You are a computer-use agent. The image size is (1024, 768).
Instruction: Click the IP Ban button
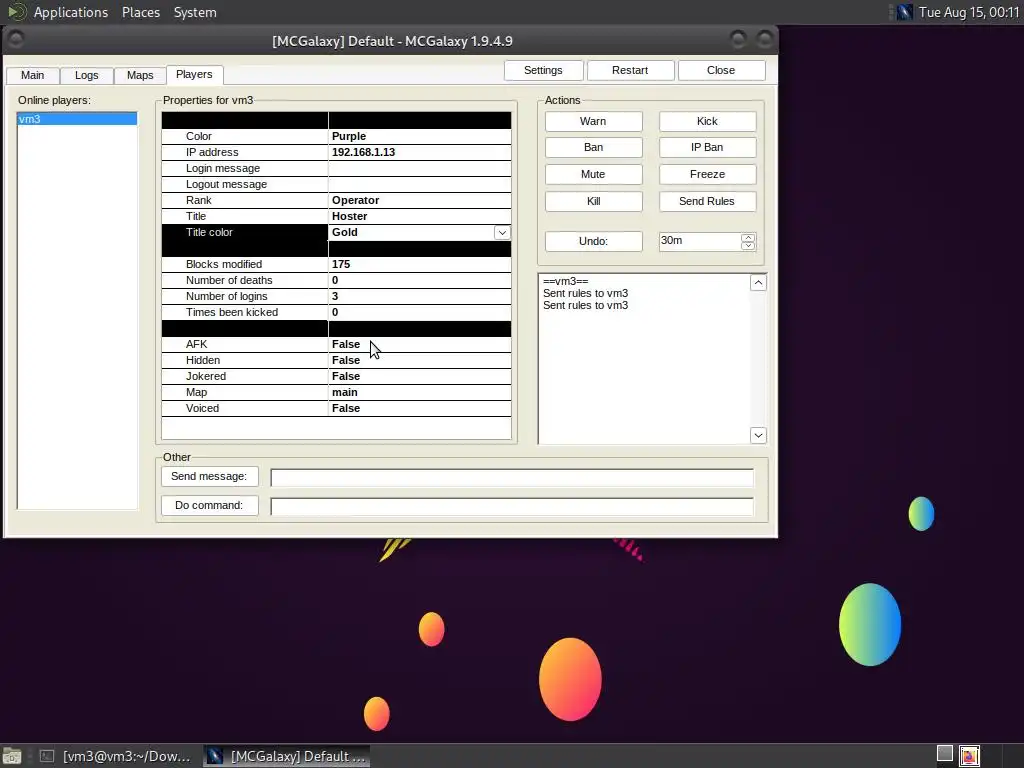[707, 148]
